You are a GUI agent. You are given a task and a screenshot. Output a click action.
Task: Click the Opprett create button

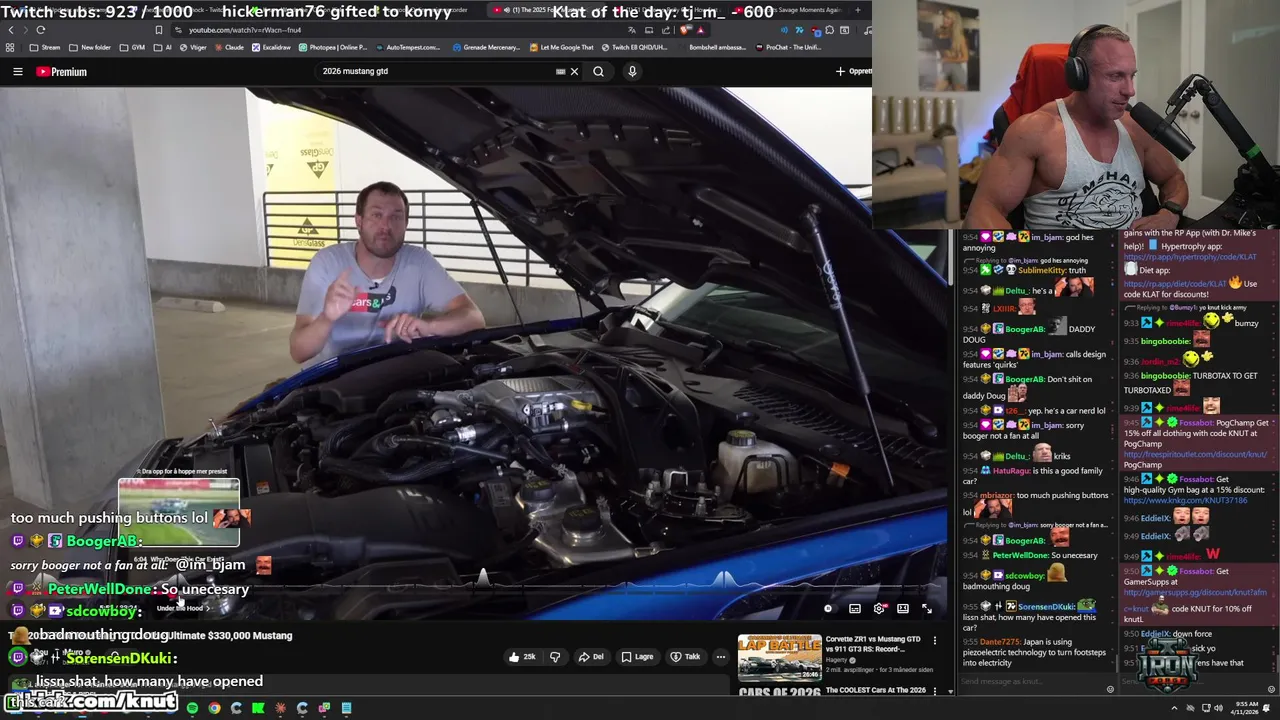click(x=853, y=71)
